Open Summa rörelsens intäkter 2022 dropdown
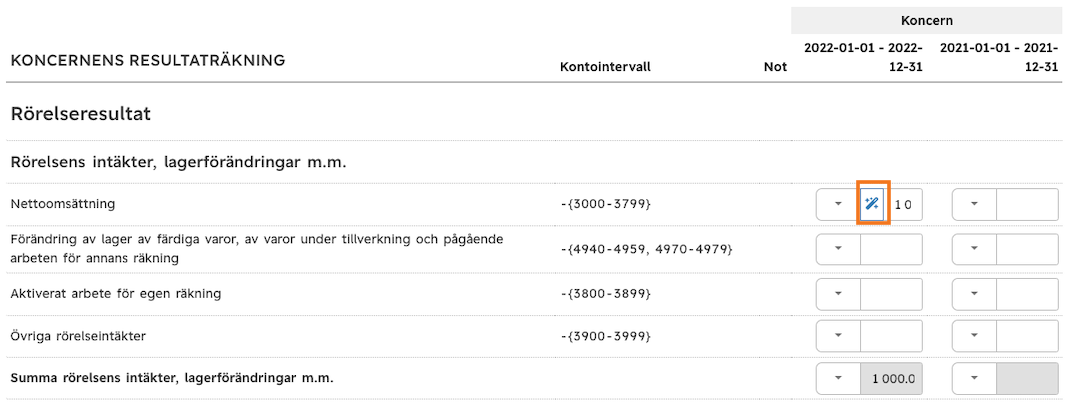This screenshot has height=409, width=1072. click(838, 378)
